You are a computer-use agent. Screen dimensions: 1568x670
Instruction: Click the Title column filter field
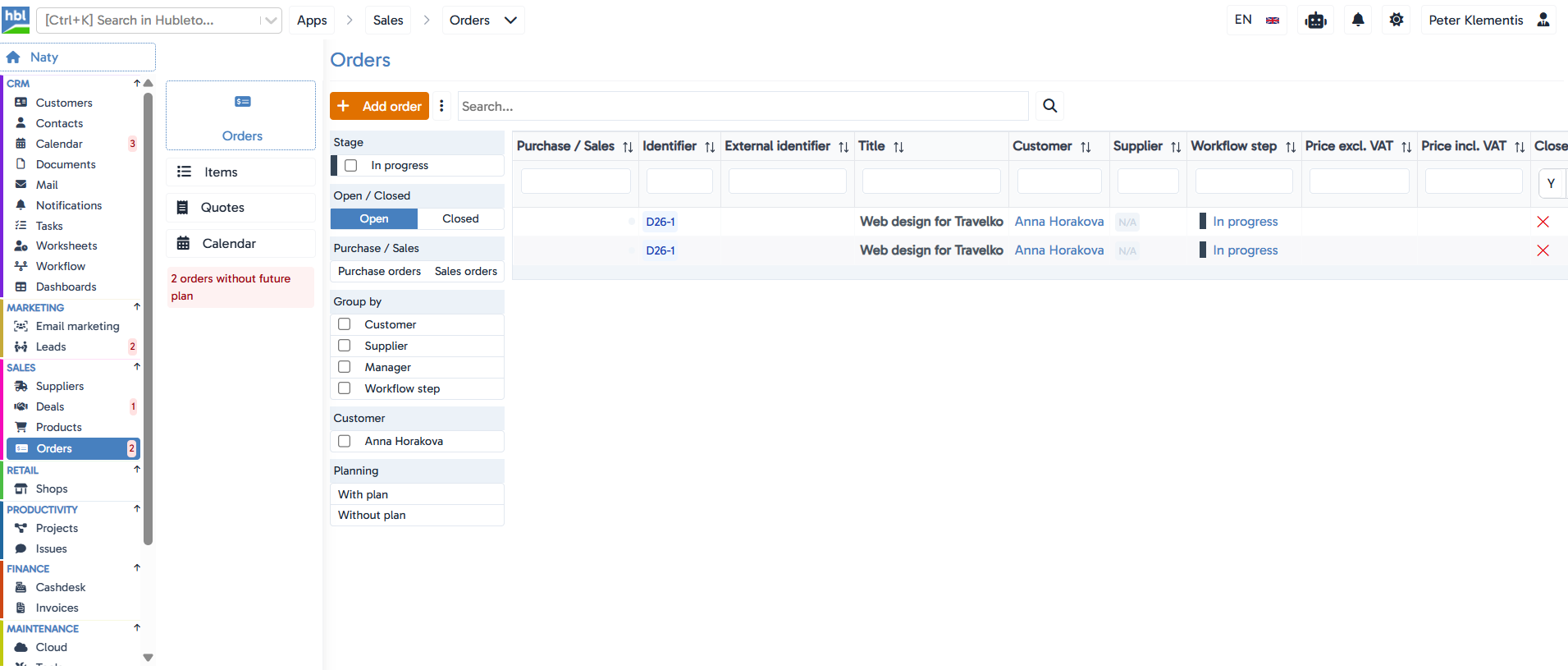click(x=931, y=181)
